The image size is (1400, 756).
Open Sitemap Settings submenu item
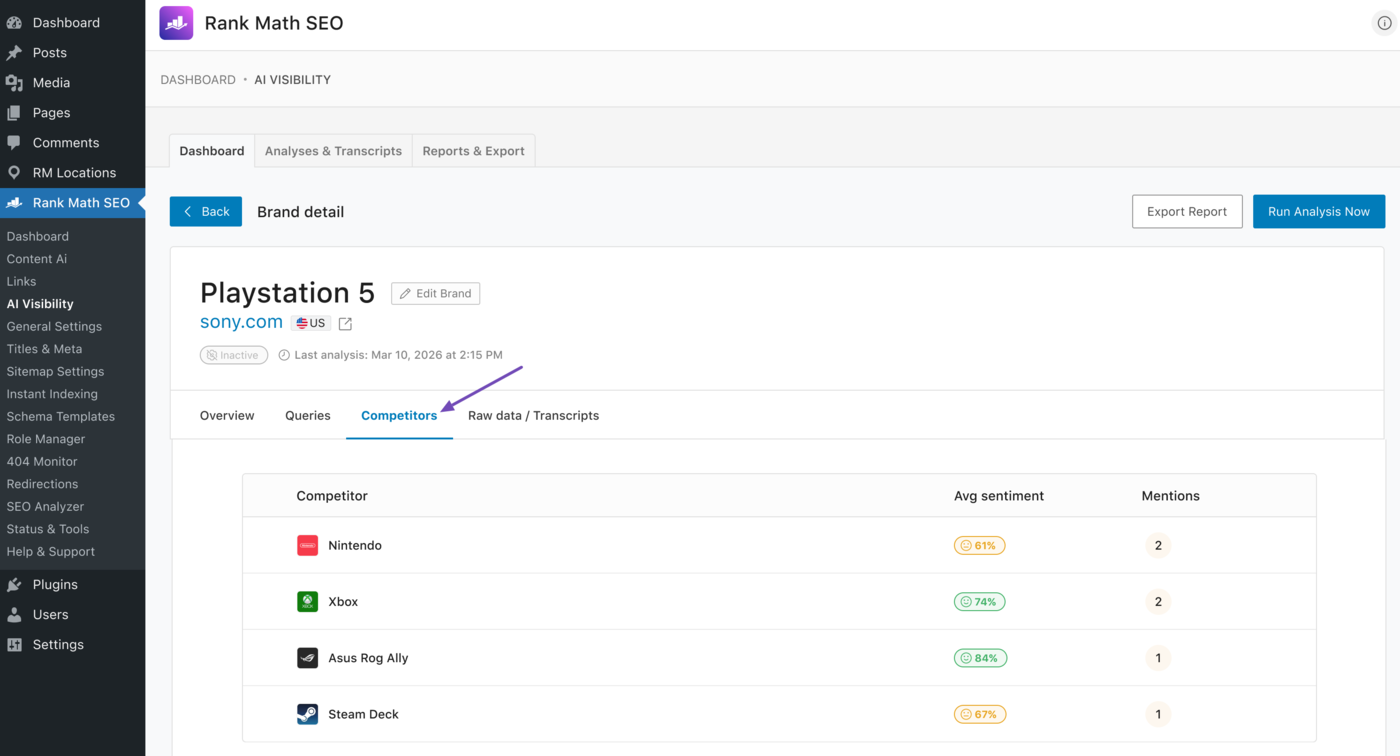pyautogui.click(x=55, y=371)
